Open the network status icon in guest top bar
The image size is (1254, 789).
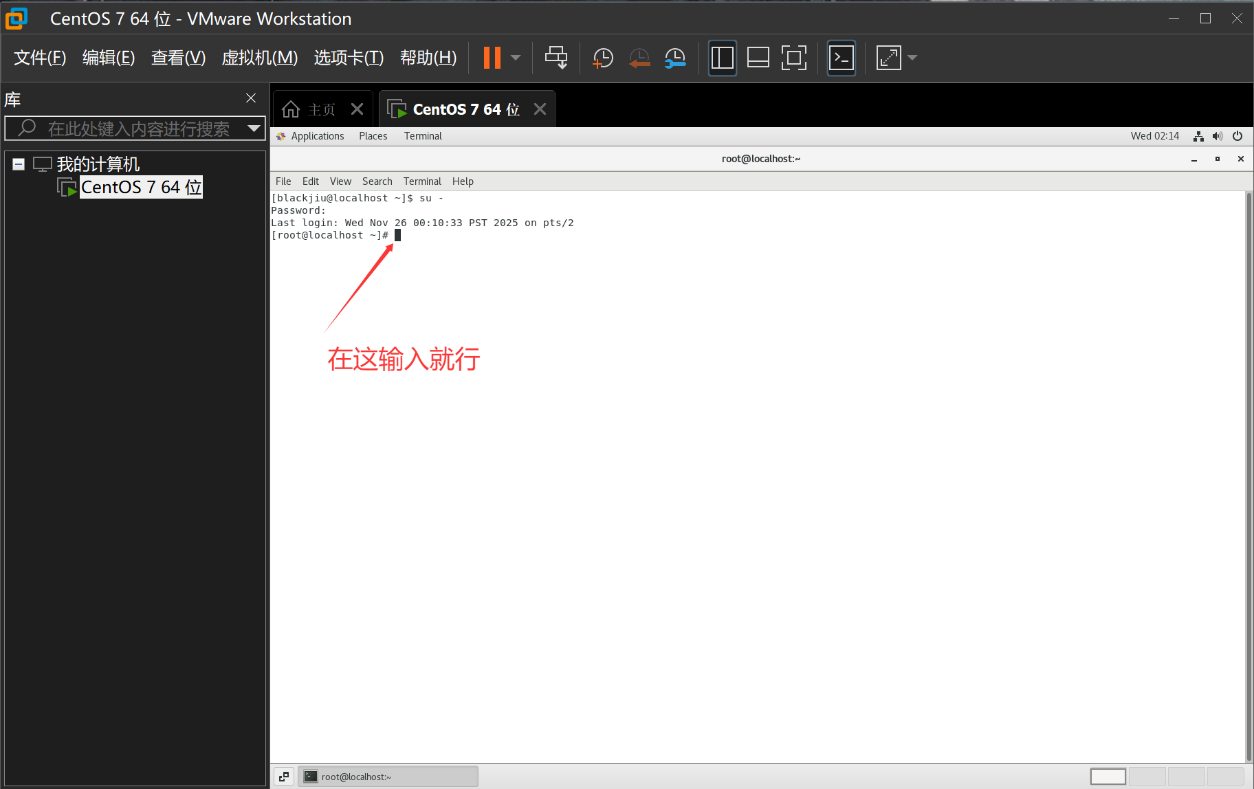[x=1198, y=136]
